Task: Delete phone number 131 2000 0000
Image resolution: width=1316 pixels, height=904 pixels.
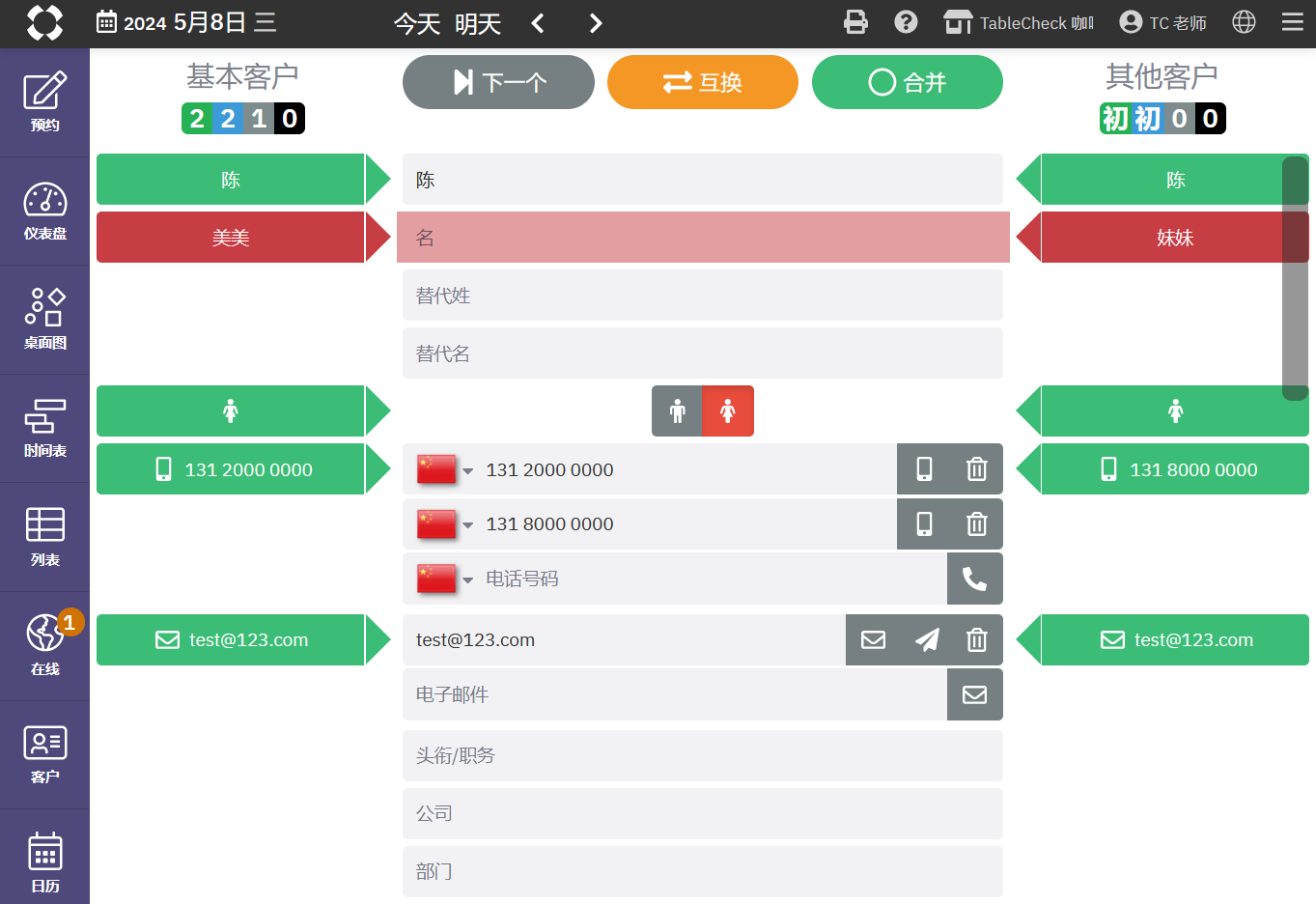Action: pyautogui.click(x=977, y=469)
